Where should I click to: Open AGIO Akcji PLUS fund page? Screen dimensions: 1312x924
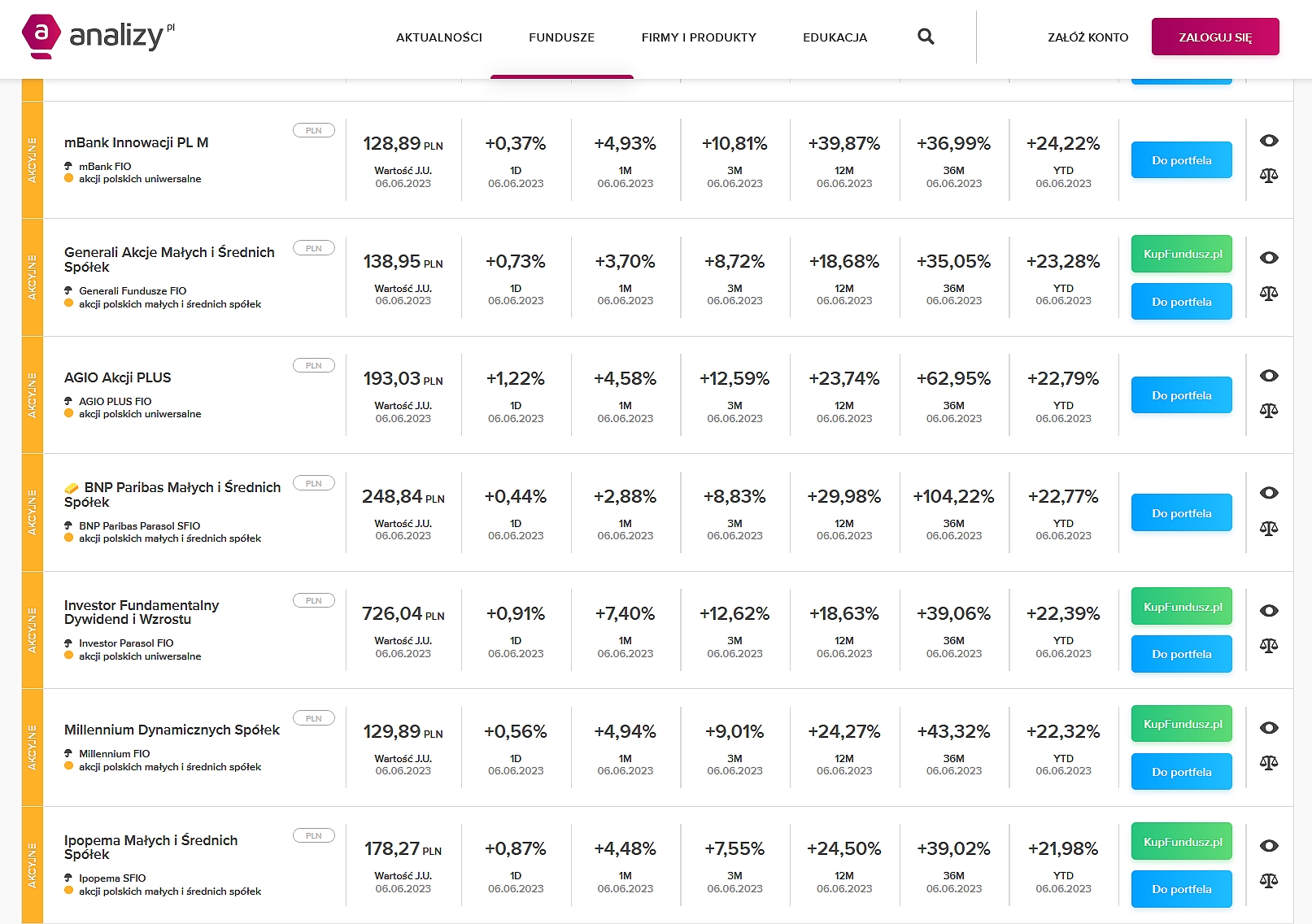click(x=117, y=377)
